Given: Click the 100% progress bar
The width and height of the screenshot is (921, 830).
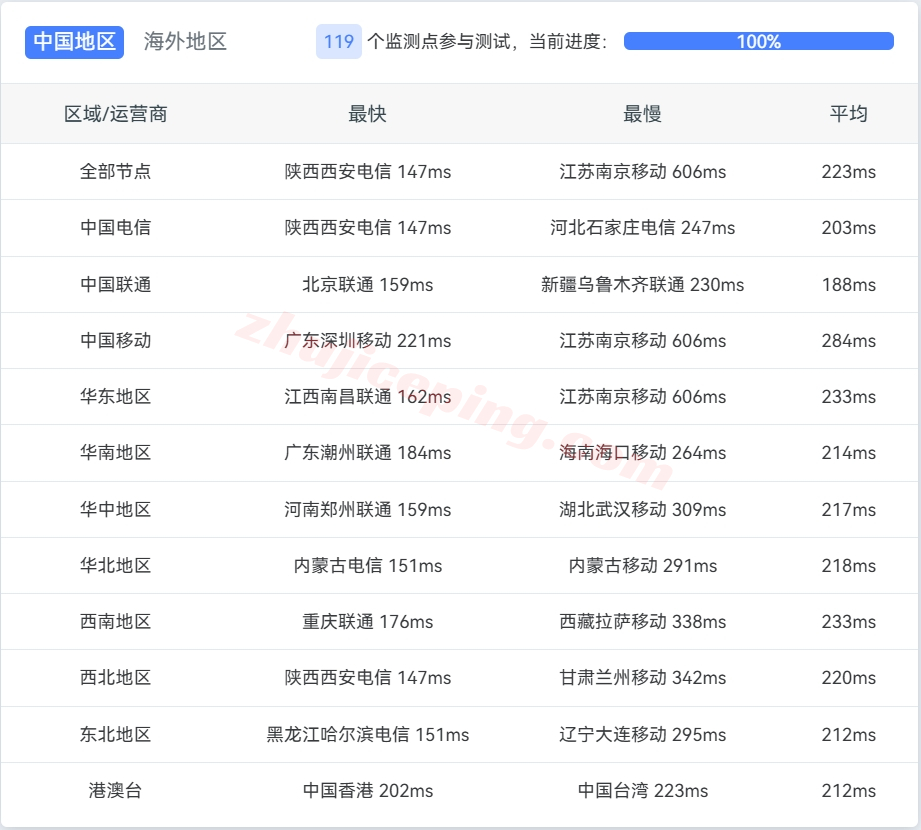Looking at the screenshot, I should point(758,41).
